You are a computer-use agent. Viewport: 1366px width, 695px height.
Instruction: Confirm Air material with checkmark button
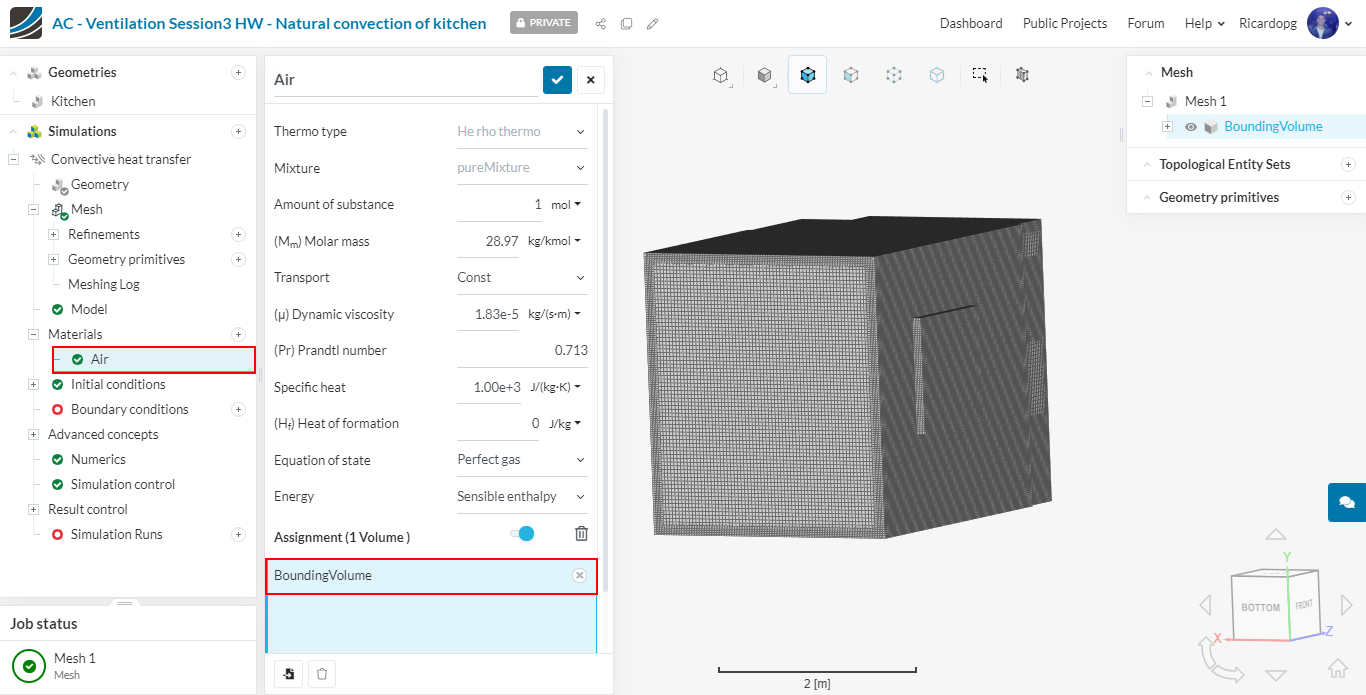tap(557, 80)
